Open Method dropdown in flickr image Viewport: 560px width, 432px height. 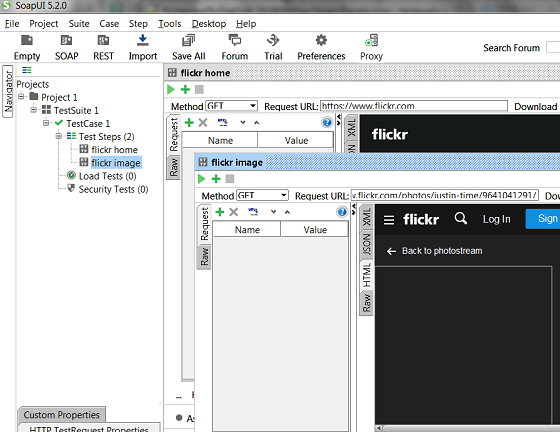(262, 195)
